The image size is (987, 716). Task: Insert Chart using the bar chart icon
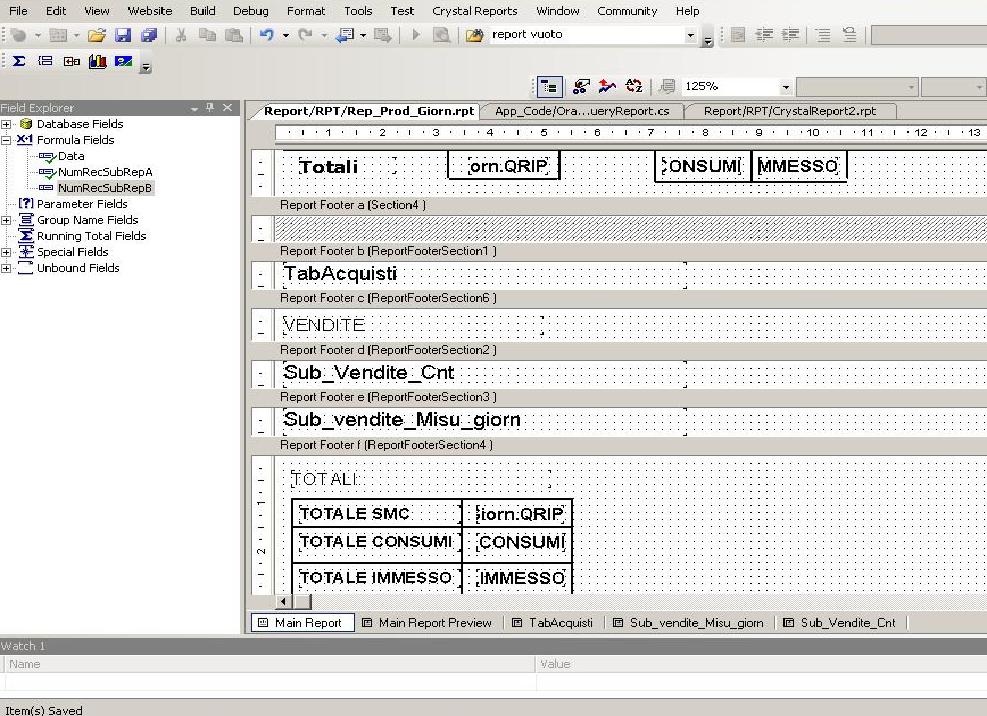(98, 61)
